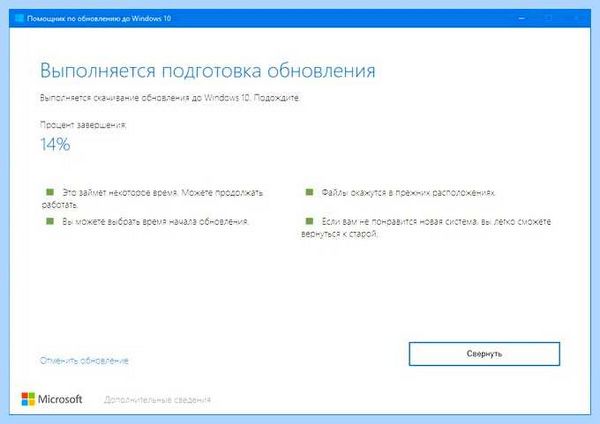Click the Свернуть button
Image resolution: width=600 pixels, height=424 pixels.
(484, 354)
